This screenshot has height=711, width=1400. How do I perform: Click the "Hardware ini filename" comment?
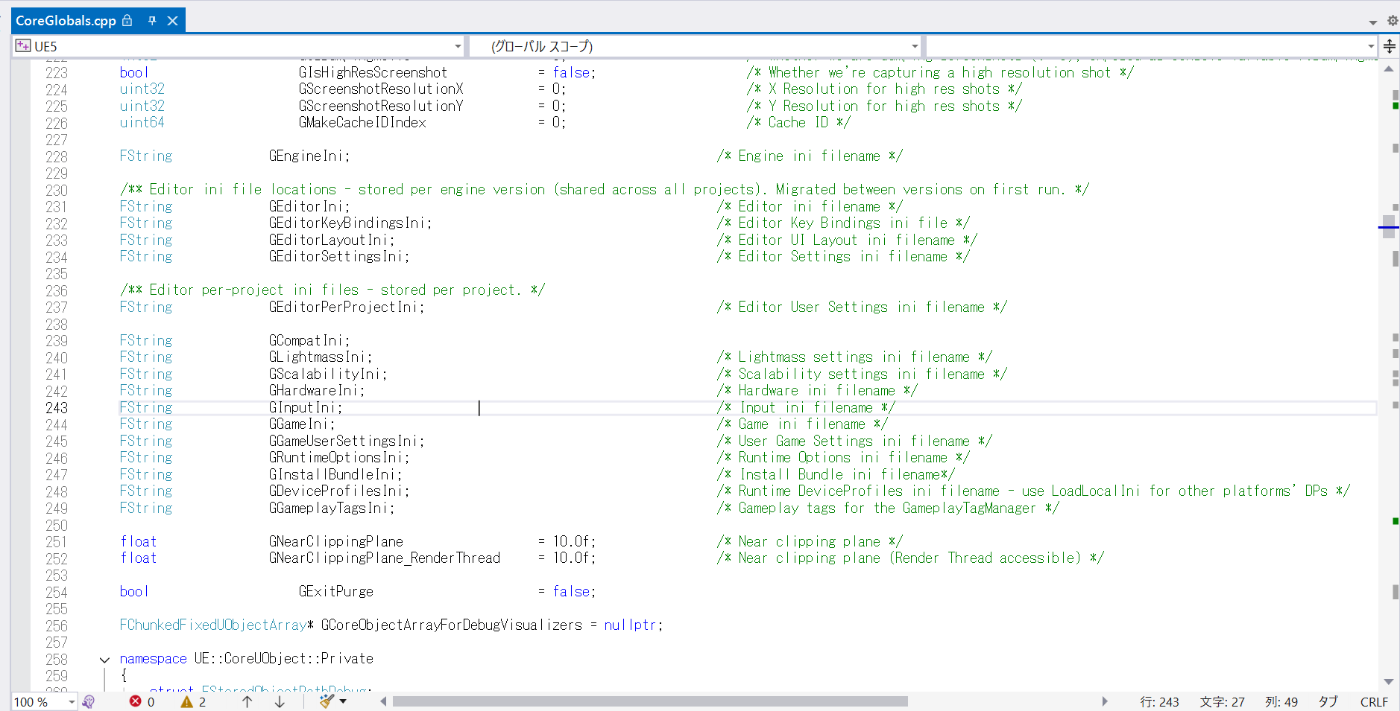(x=819, y=391)
